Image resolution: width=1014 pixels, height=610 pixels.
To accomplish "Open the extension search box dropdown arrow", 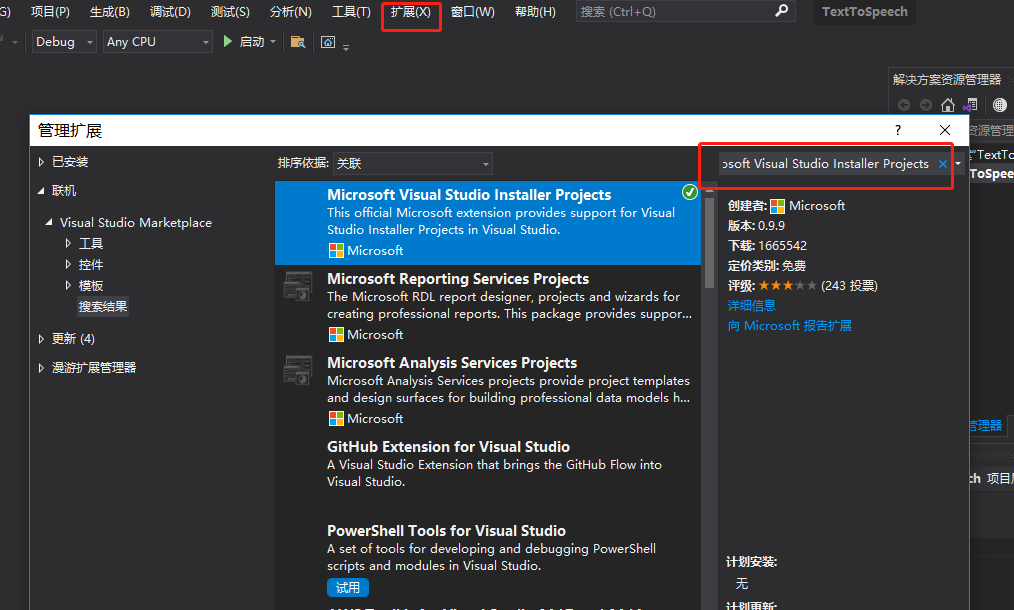I will coord(958,164).
